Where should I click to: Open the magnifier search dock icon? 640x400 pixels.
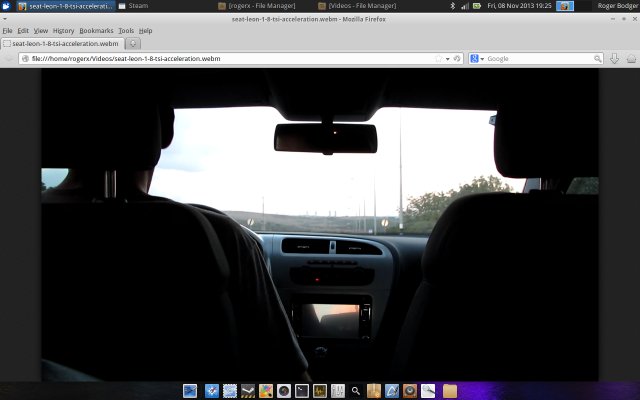click(356, 391)
